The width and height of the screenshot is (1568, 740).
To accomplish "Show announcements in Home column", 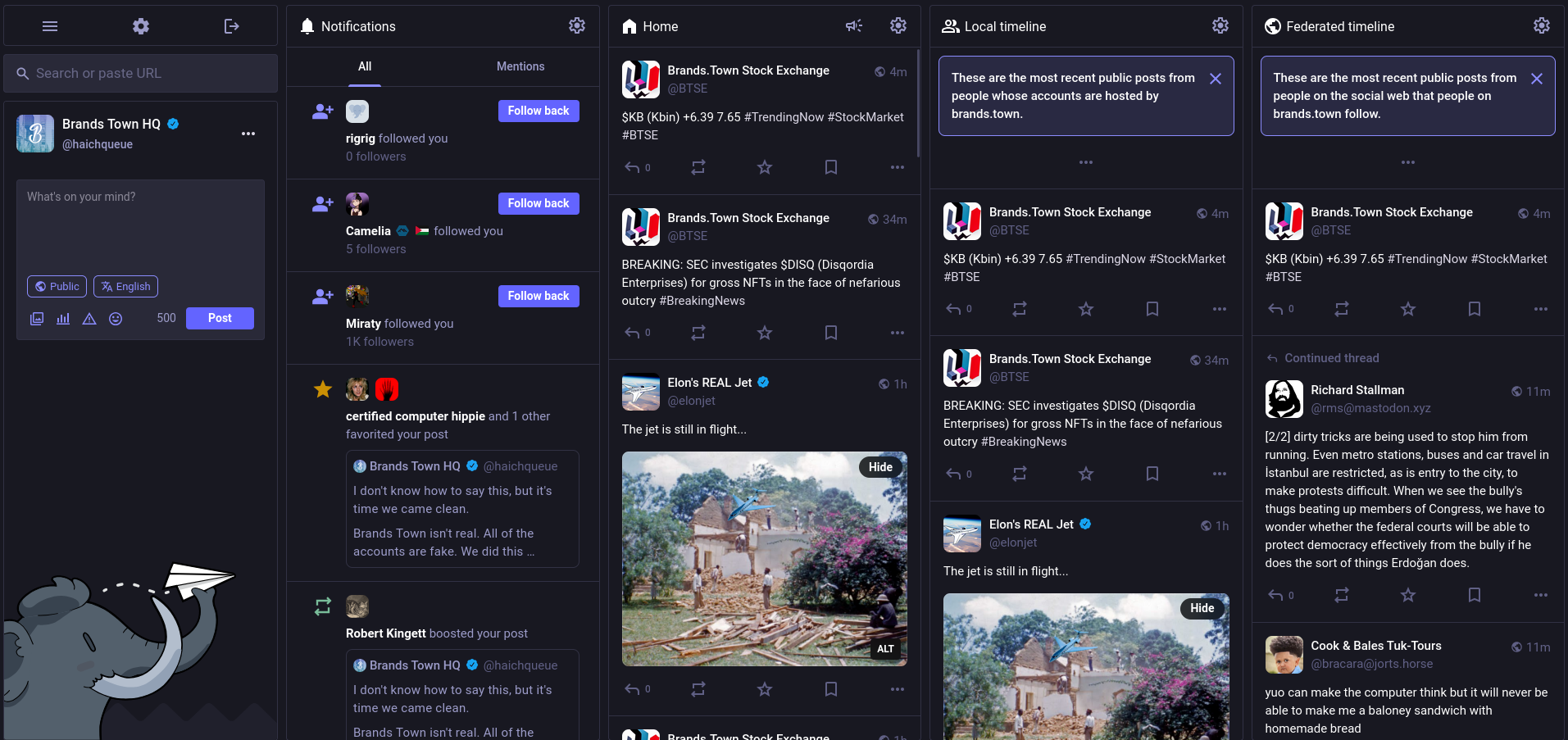I will [854, 26].
